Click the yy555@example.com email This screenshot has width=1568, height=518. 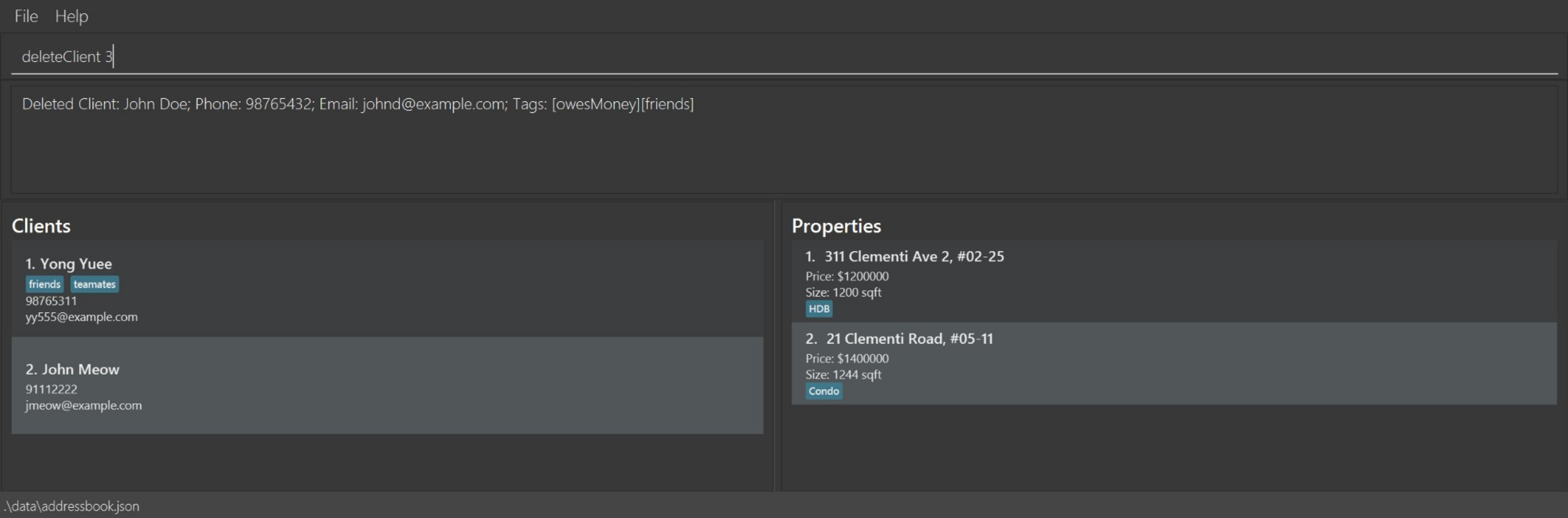(81, 317)
